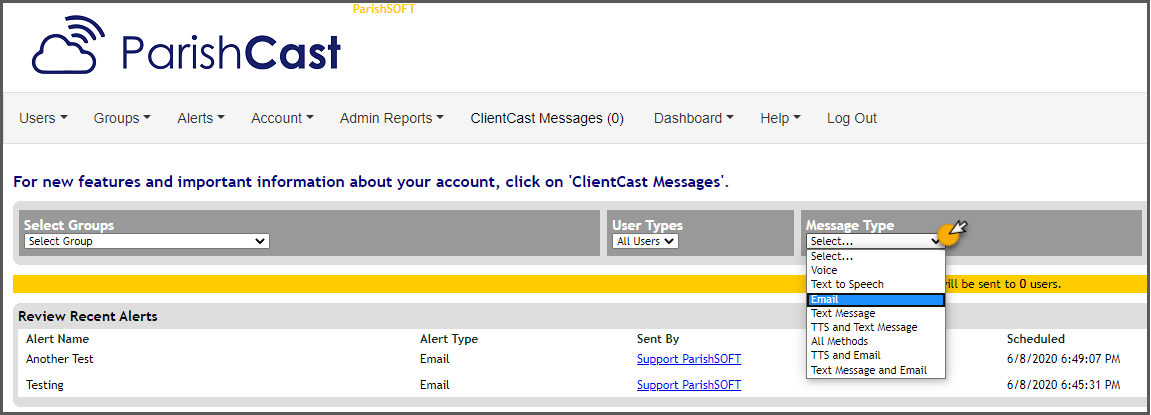Click the ParishCast cloud logo
This screenshot has width=1151, height=415.
click(68, 46)
